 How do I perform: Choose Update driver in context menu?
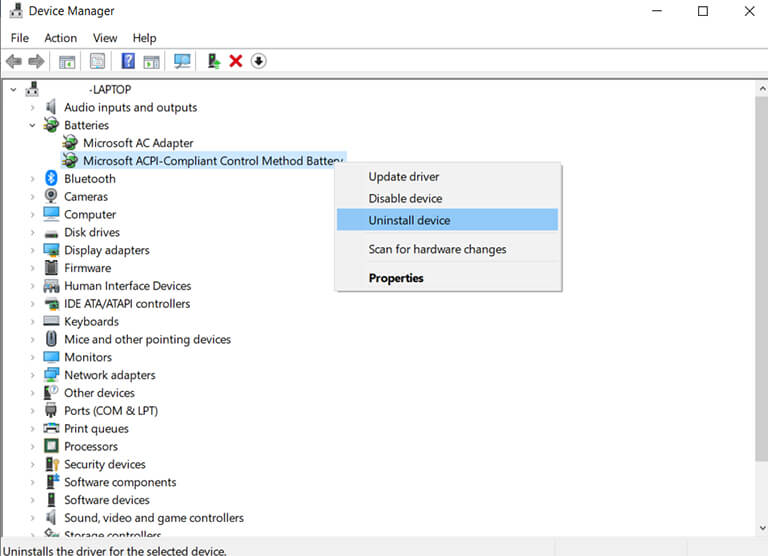447,176
